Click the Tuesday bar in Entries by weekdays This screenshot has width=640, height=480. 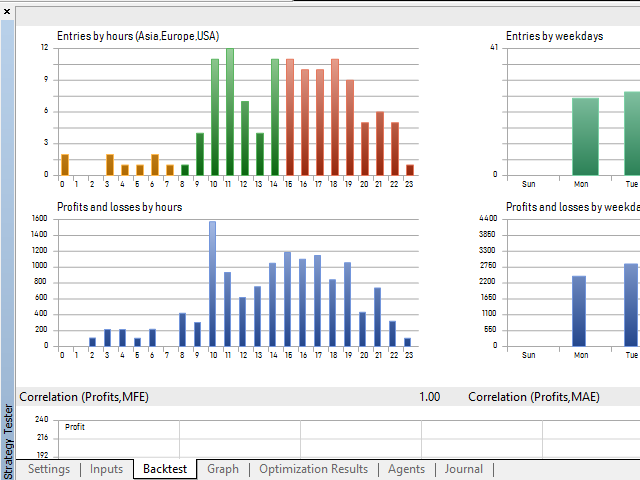tap(631, 133)
